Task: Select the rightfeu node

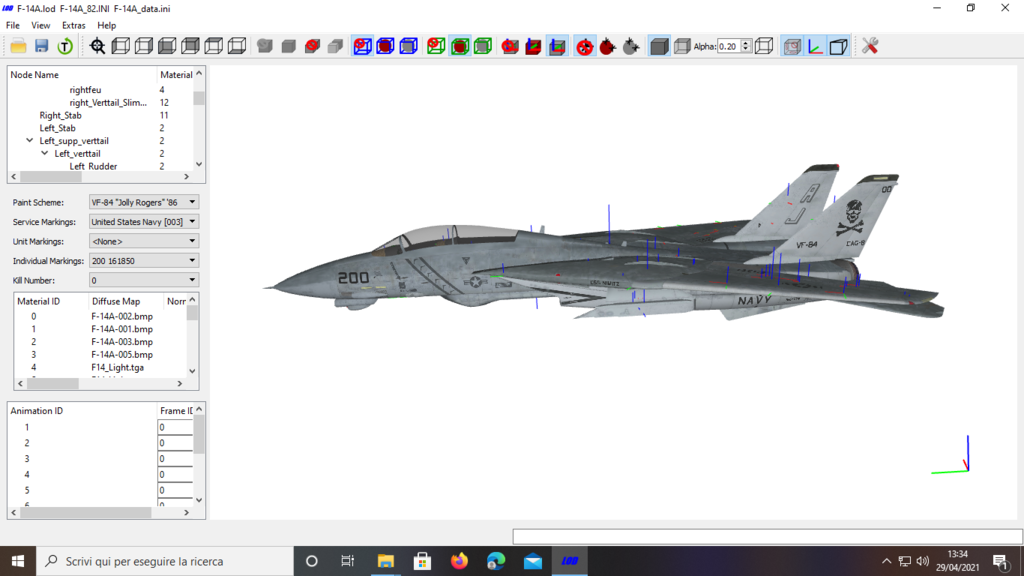Action: (85, 90)
